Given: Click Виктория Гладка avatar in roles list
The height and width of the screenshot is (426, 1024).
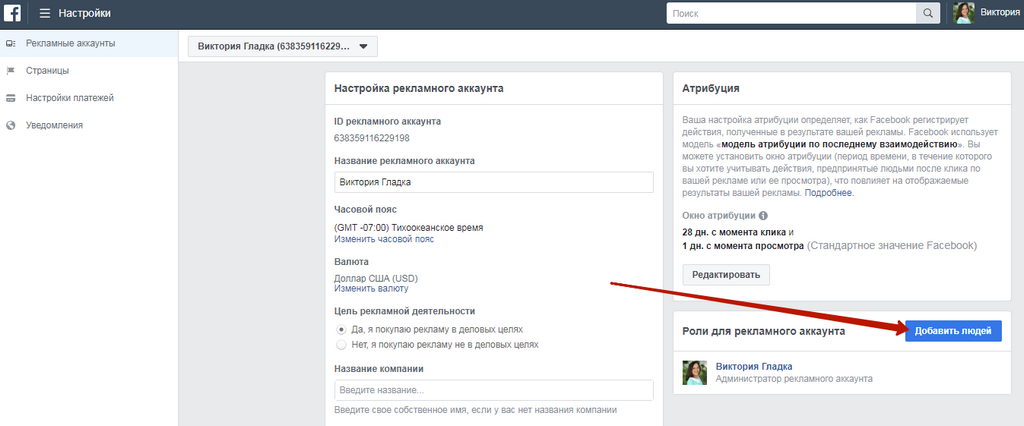Looking at the screenshot, I should coord(695,372).
